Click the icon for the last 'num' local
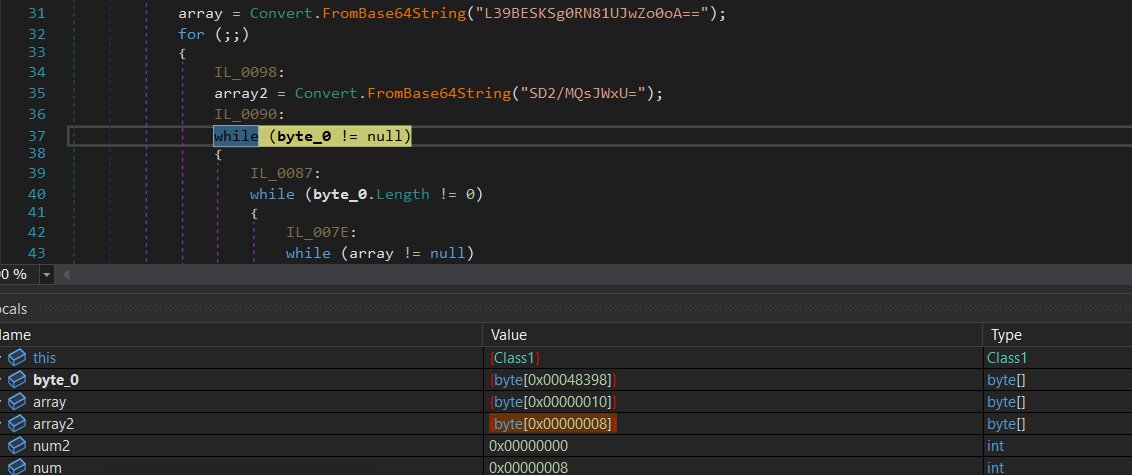The height and width of the screenshot is (475, 1132). coord(17,467)
